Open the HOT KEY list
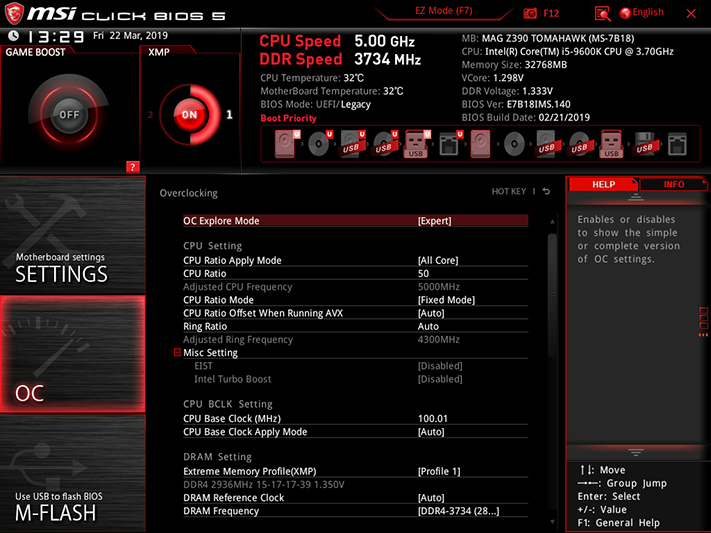Image resolution: width=711 pixels, height=533 pixels. click(x=509, y=191)
